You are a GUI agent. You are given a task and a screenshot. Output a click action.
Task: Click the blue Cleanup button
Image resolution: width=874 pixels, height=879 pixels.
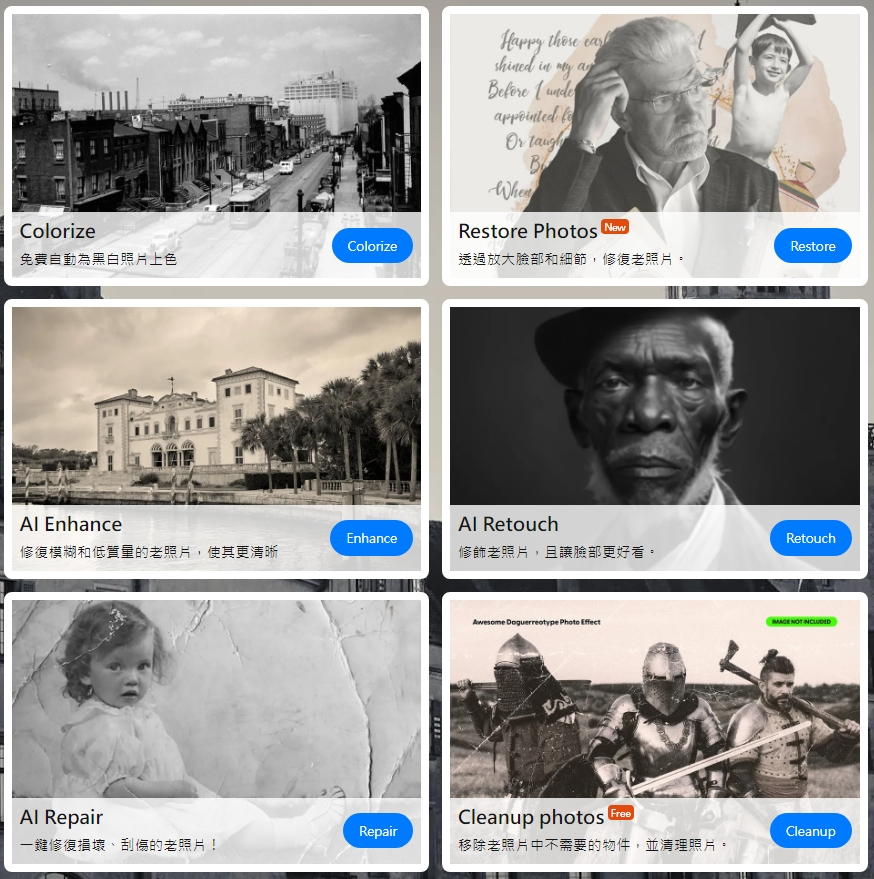(811, 831)
